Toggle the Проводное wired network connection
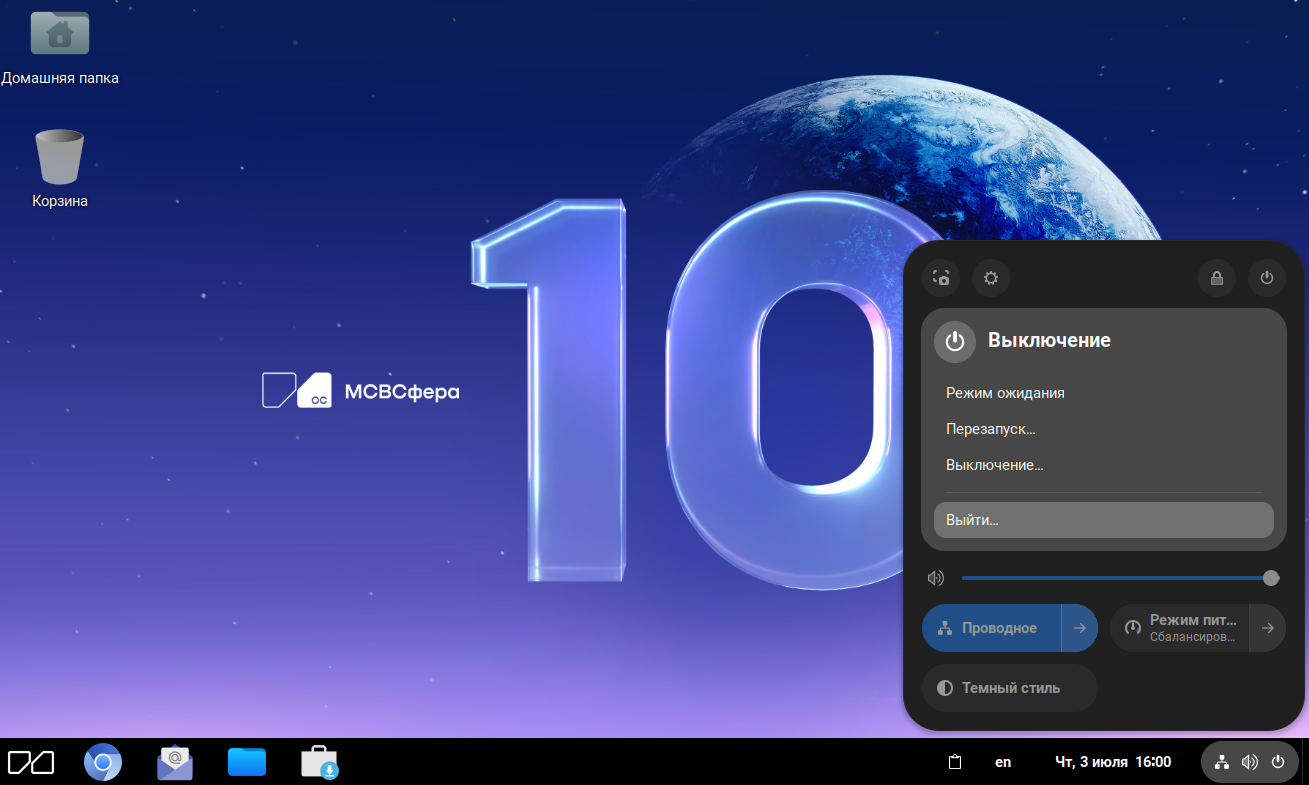Screen dimensions: 1309x785 (x=992, y=628)
